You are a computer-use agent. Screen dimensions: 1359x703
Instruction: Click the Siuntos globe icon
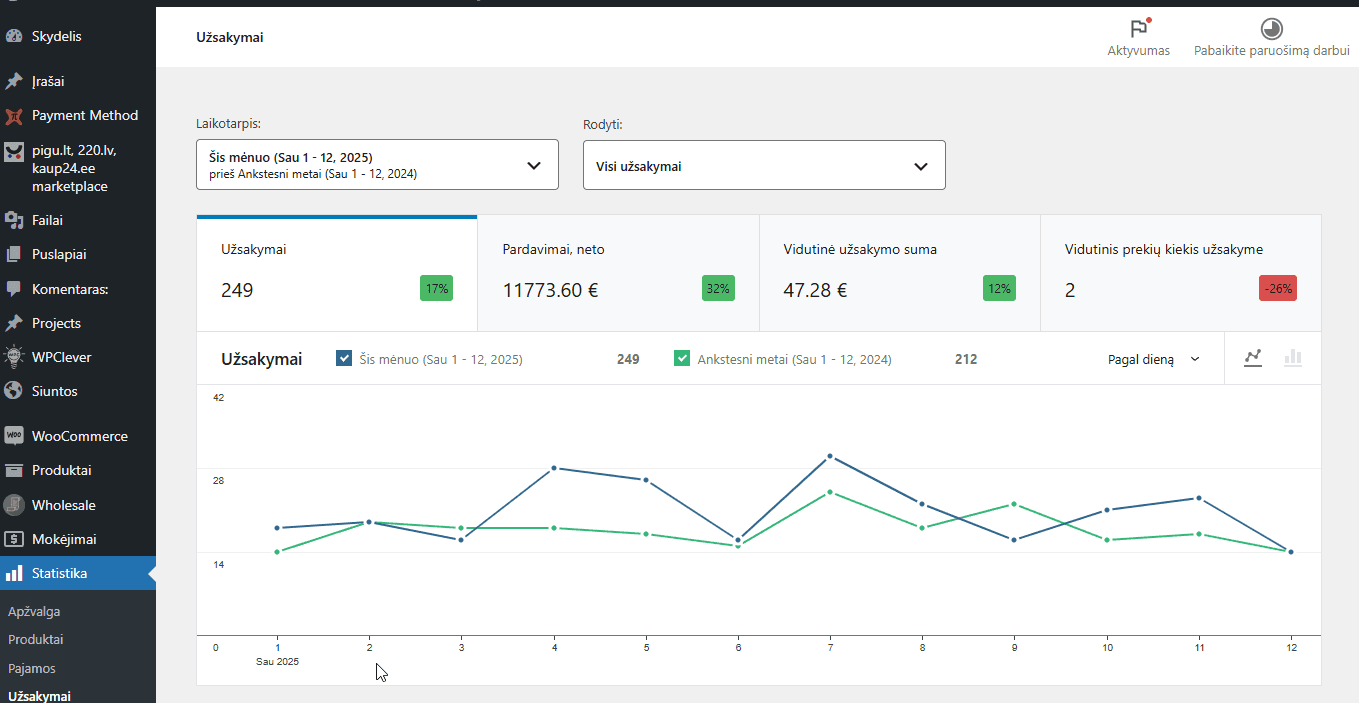(x=14, y=391)
